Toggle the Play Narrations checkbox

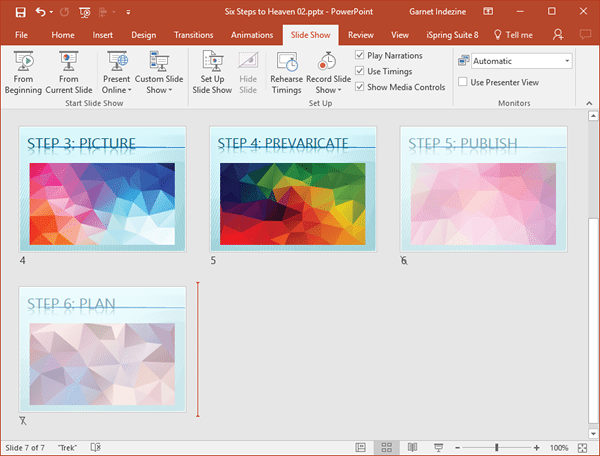point(361,55)
